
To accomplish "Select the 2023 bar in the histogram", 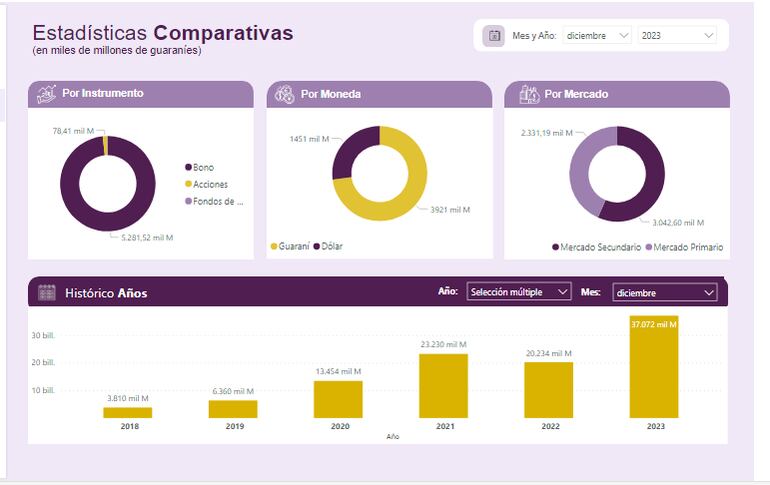I will 654,367.
